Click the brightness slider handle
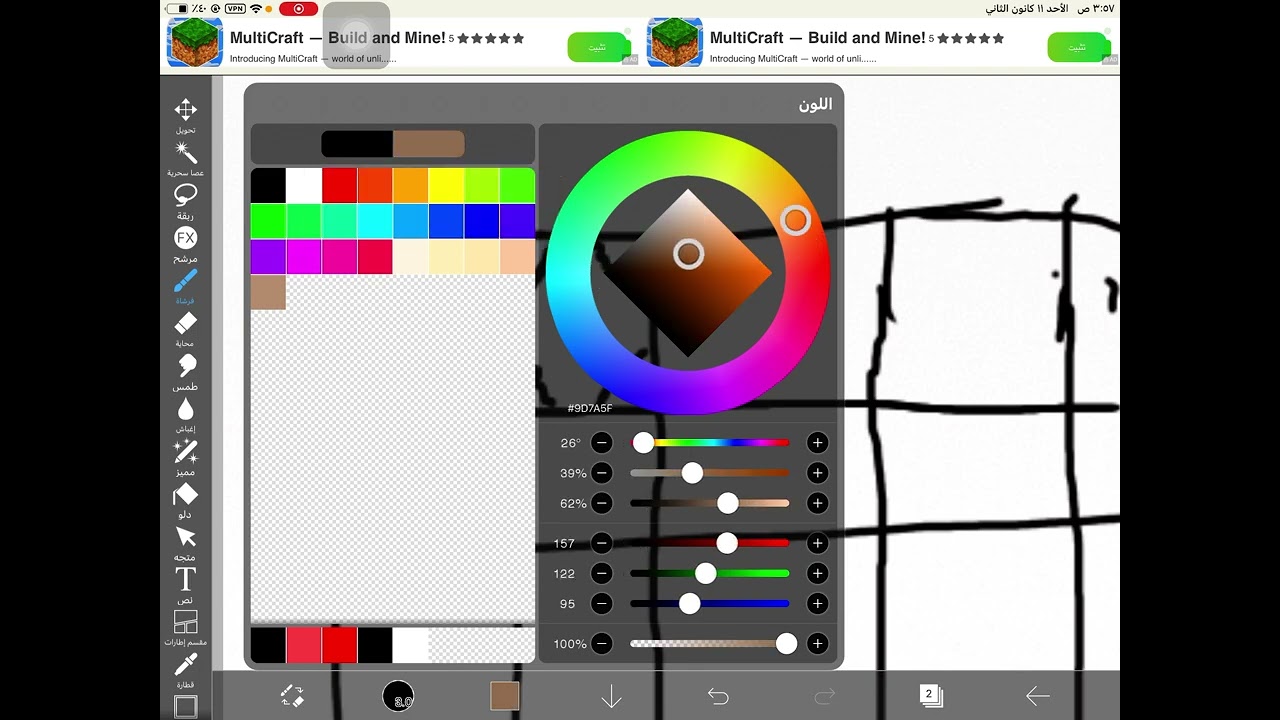The image size is (1280, 720). coord(728,503)
